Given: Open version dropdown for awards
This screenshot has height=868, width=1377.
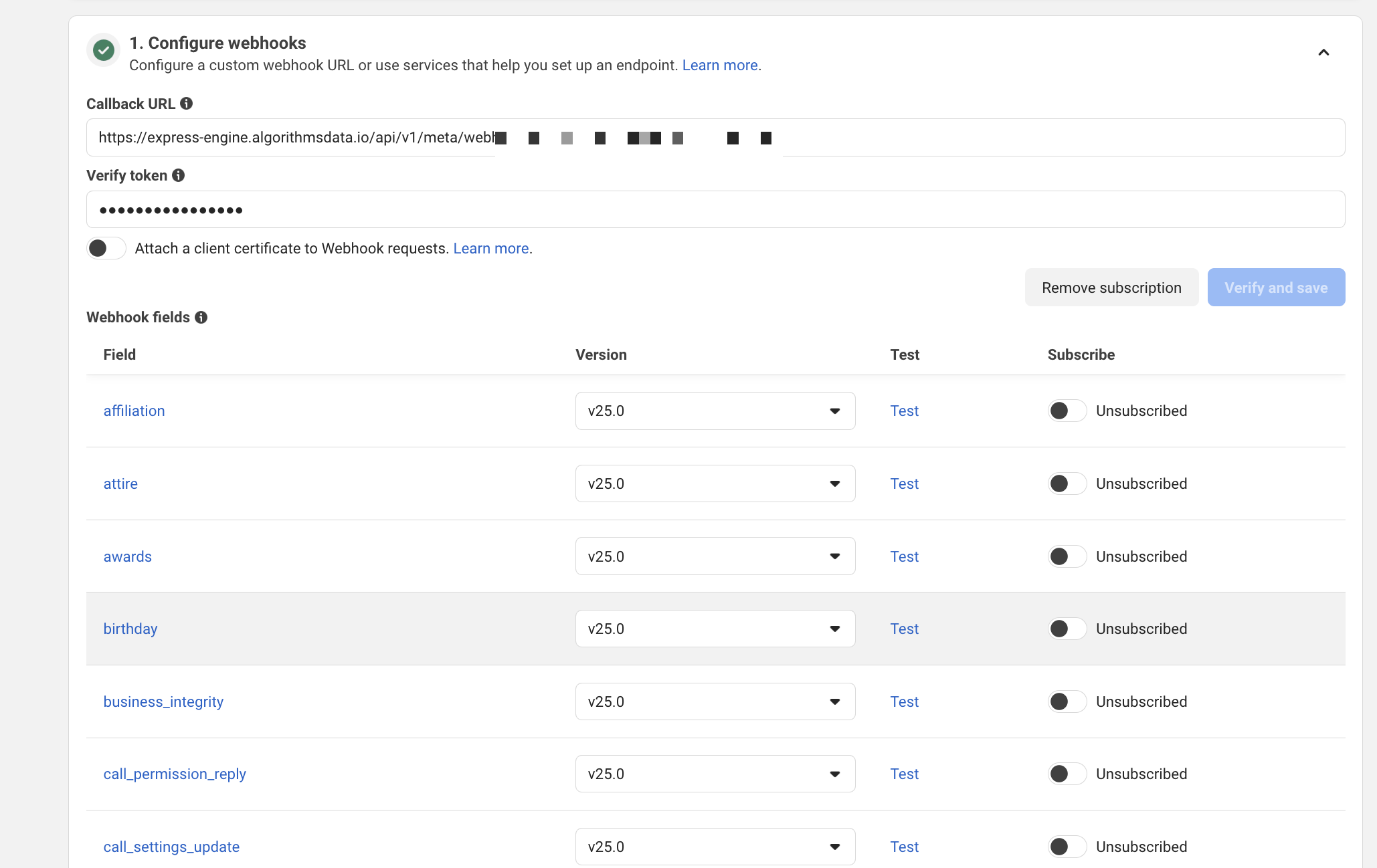Looking at the screenshot, I should coord(715,556).
